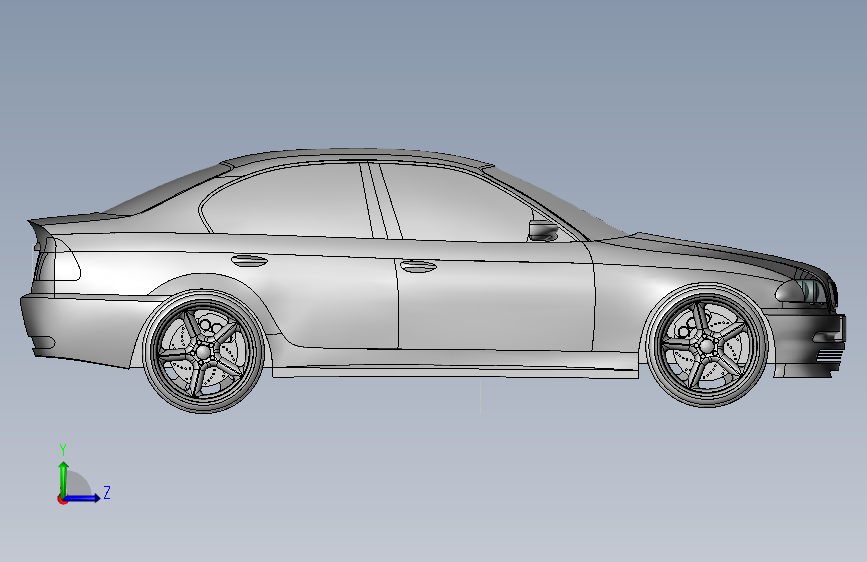Image resolution: width=867 pixels, height=562 pixels.
Task: Pick the side mirror on the car
Action: tap(542, 230)
